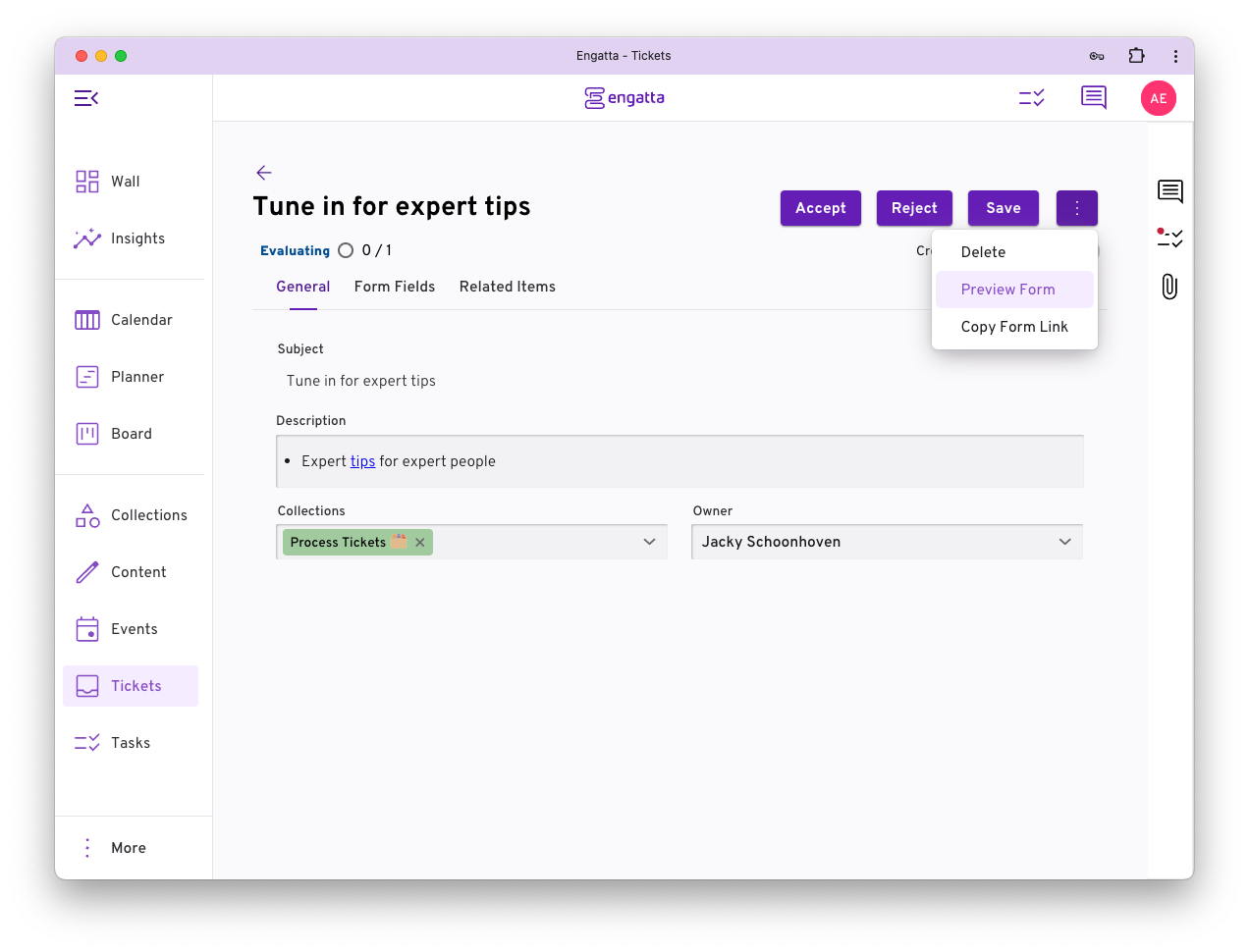The height and width of the screenshot is (952, 1249).
Task: Open the right panel checklist icon
Action: (1169, 238)
